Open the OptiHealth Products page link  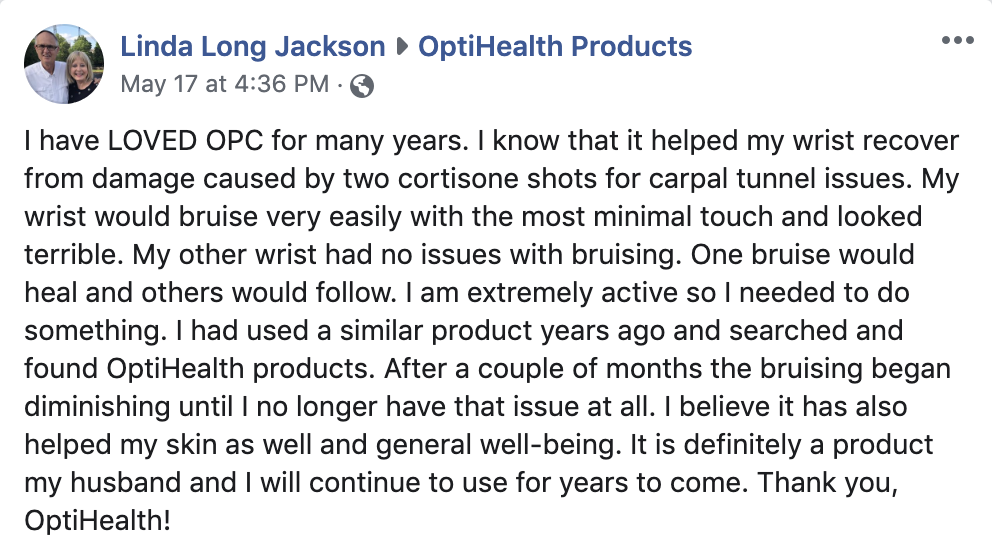[x=555, y=46]
